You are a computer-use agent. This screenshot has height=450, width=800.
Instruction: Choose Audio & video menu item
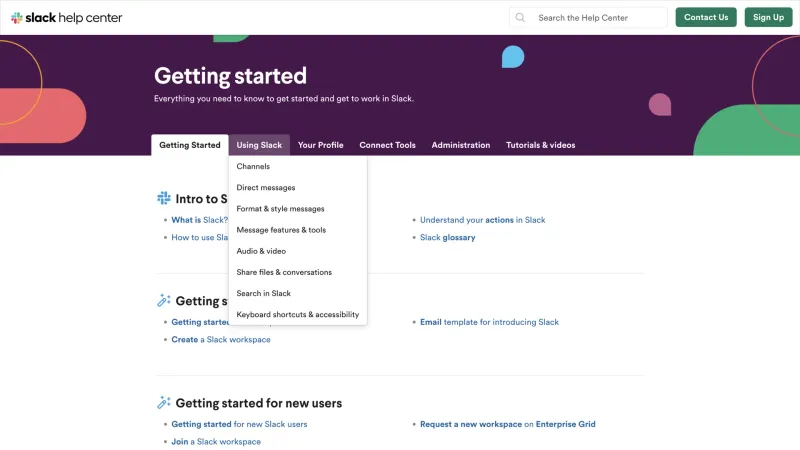pyautogui.click(x=298, y=251)
